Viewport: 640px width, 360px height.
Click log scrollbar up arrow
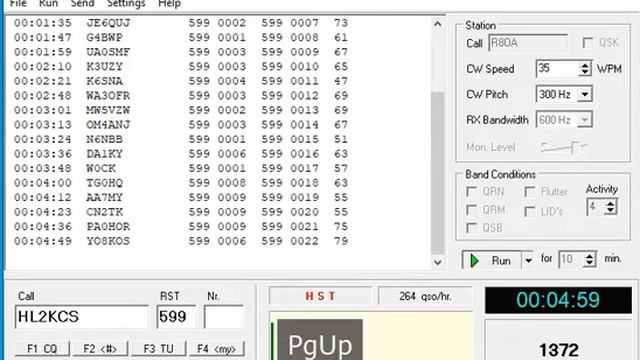click(x=438, y=24)
